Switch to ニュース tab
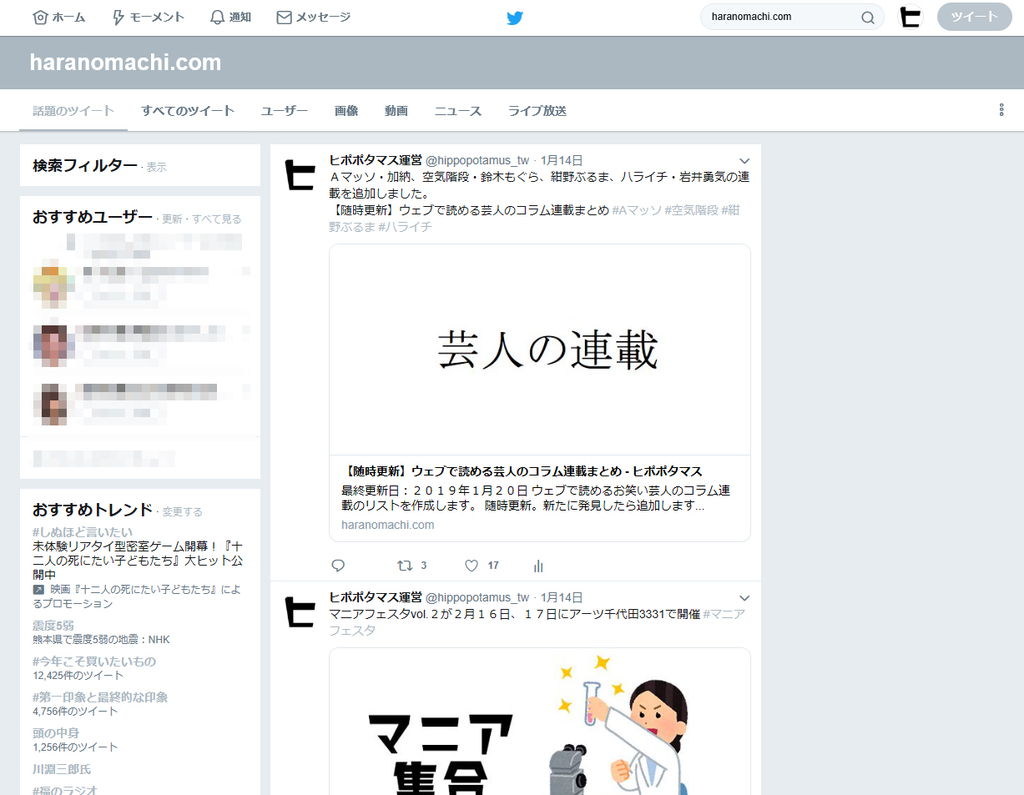The image size is (1024, 795). point(458,111)
